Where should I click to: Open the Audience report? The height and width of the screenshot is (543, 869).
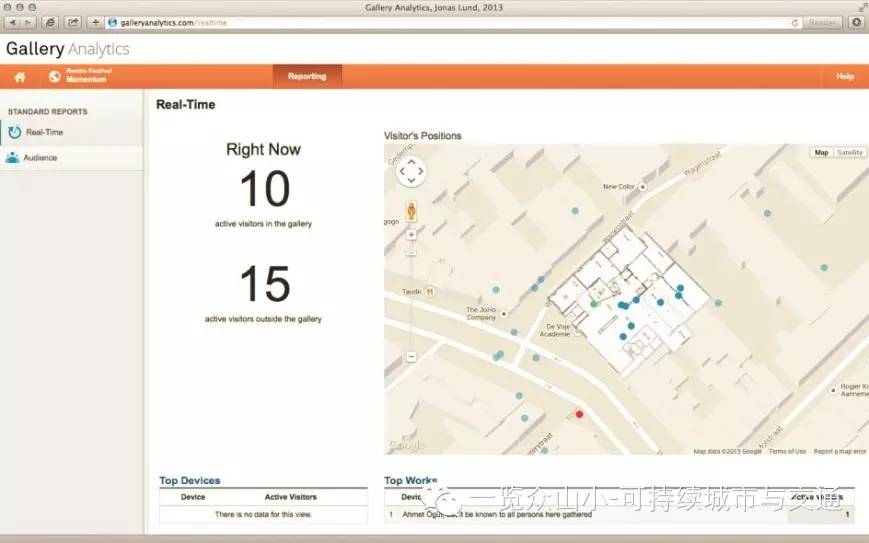coord(40,158)
